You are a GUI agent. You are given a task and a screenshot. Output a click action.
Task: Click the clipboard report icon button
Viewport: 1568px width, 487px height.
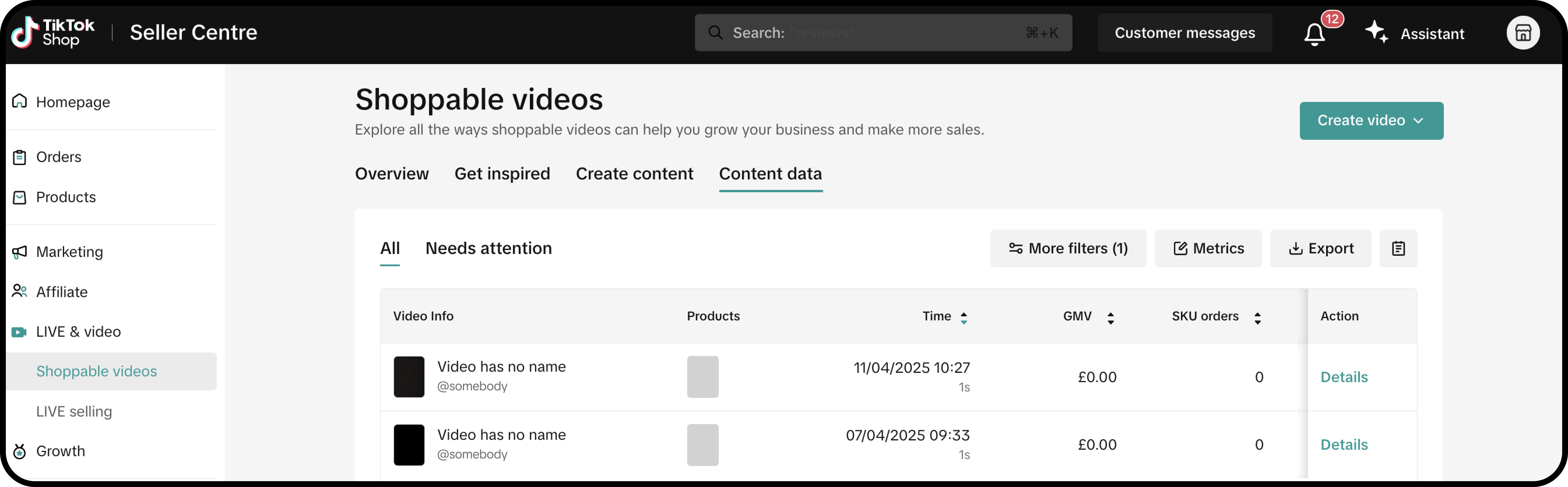pyautogui.click(x=1398, y=248)
